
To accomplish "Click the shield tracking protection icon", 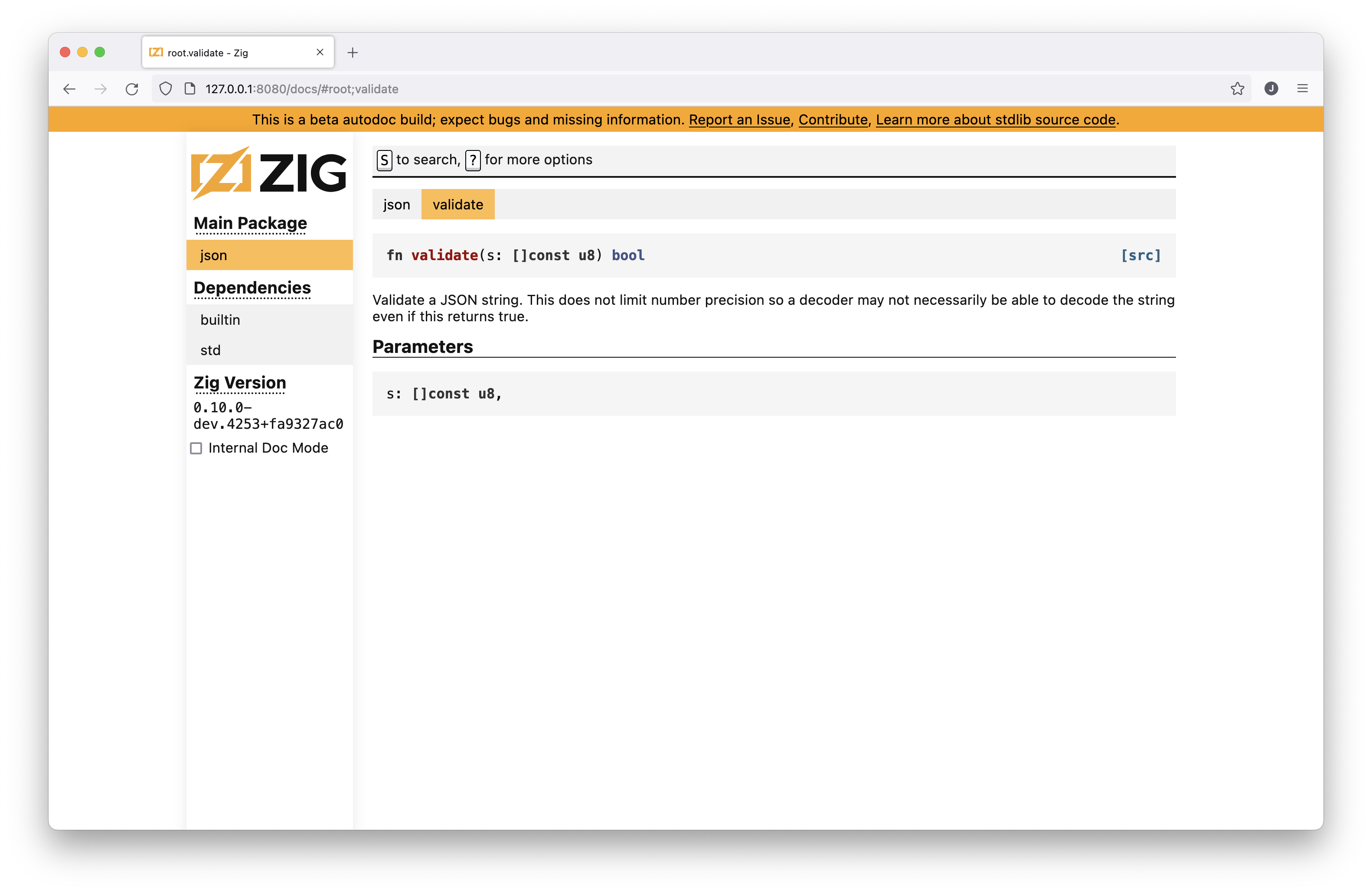I will point(166,89).
